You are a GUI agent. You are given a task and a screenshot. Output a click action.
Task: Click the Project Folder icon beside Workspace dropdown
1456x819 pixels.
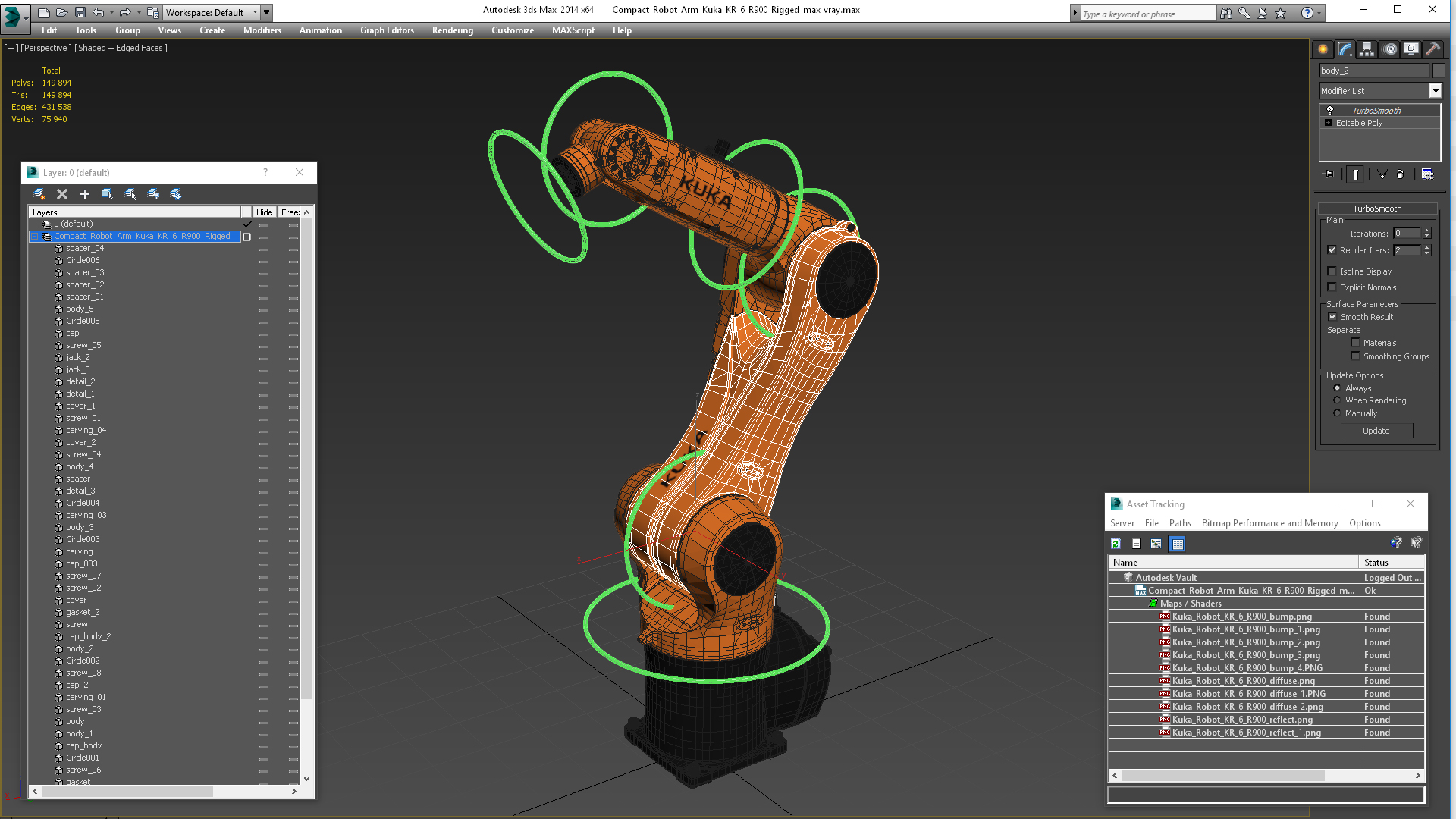[152, 12]
